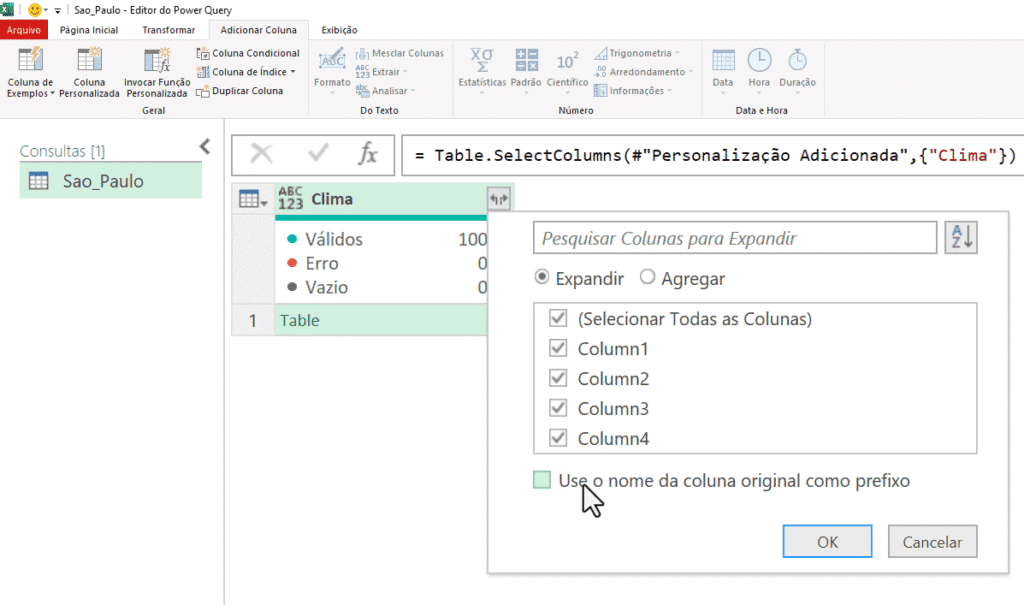Screen dimensions: 1024x605
Task: Open the Arquivo menu tab
Action: (x=24, y=30)
